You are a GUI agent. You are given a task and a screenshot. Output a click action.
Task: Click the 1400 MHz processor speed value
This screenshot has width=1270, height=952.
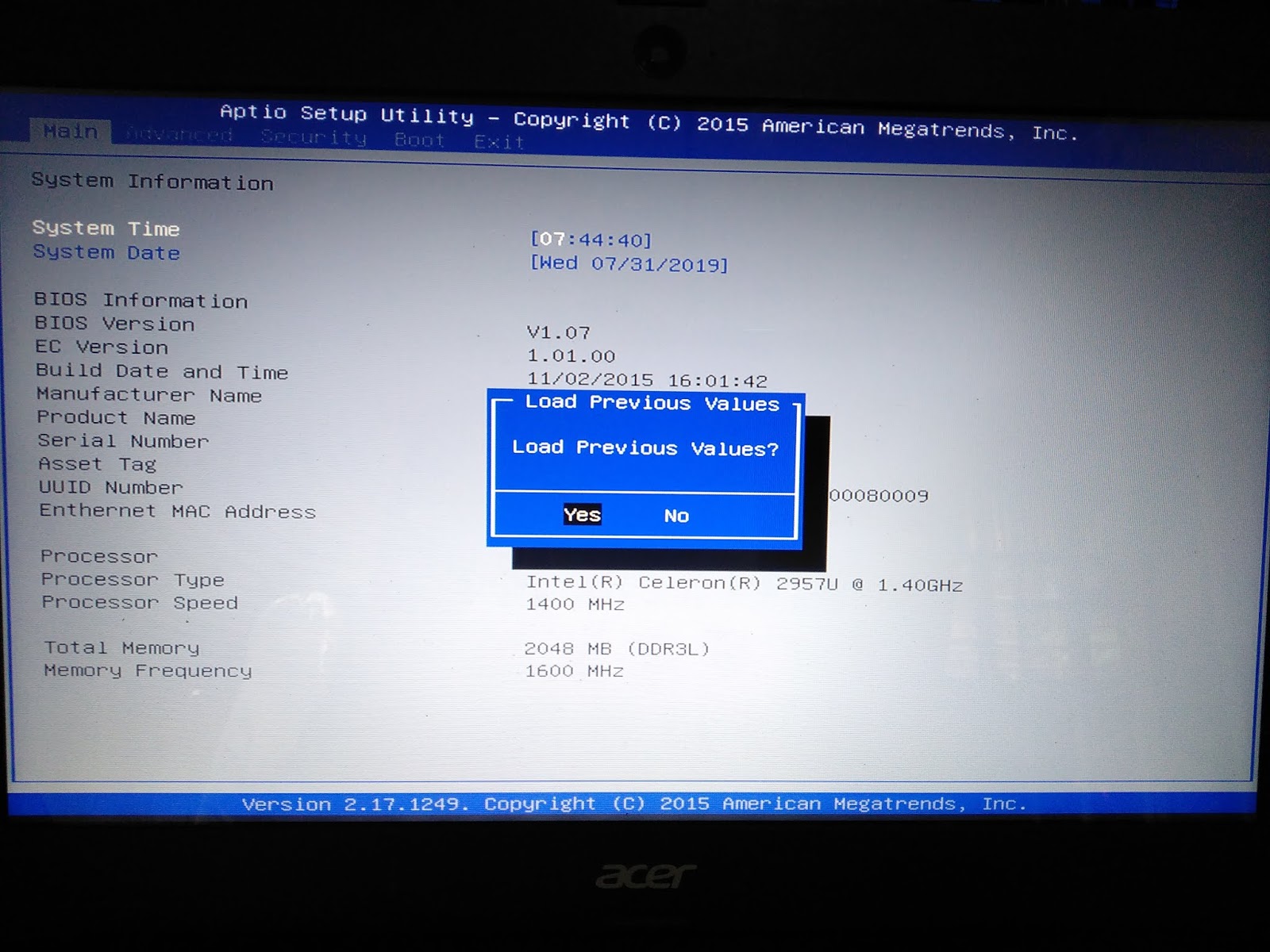(x=575, y=605)
